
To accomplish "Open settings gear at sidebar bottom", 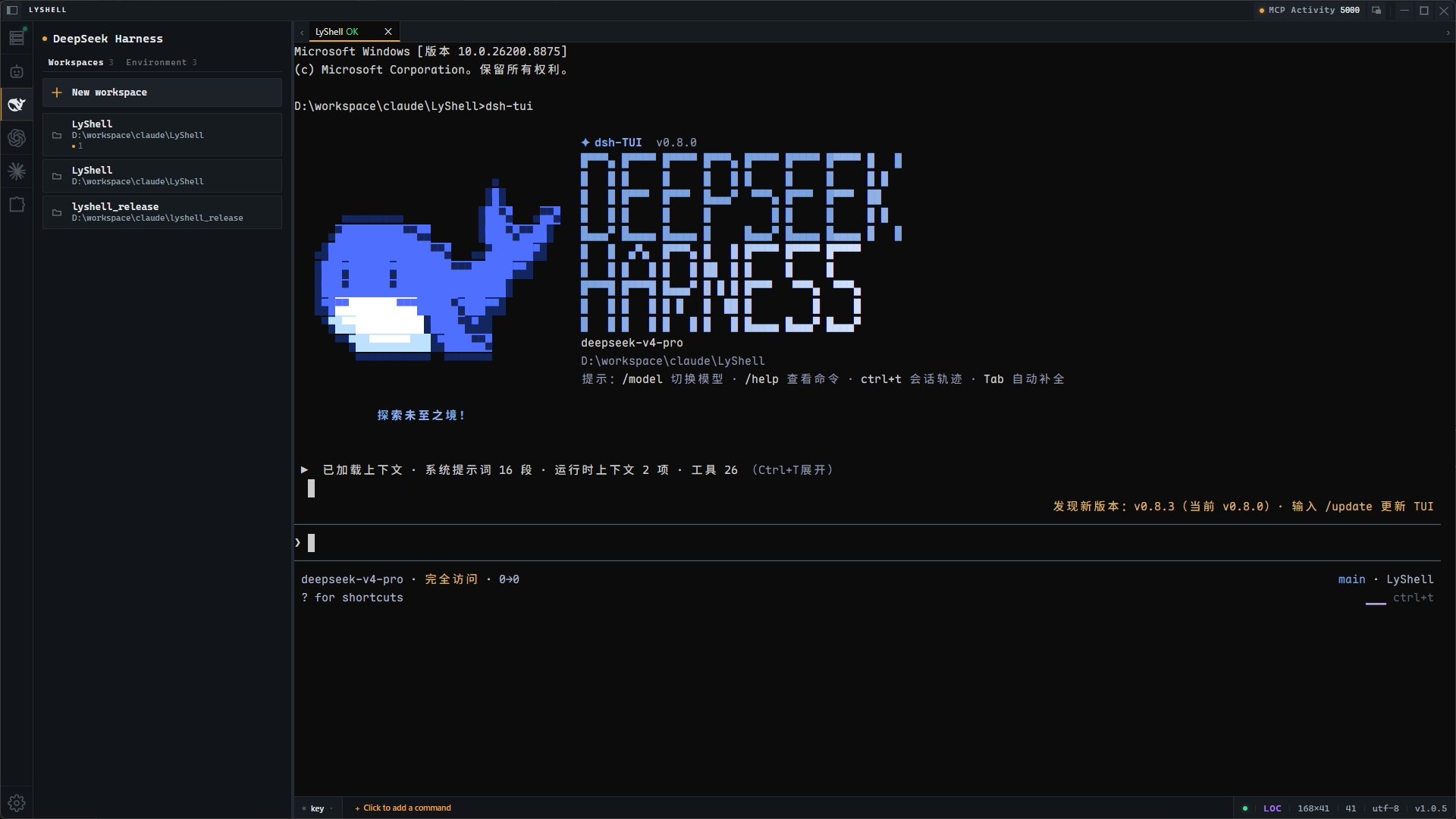I will [17, 802].
